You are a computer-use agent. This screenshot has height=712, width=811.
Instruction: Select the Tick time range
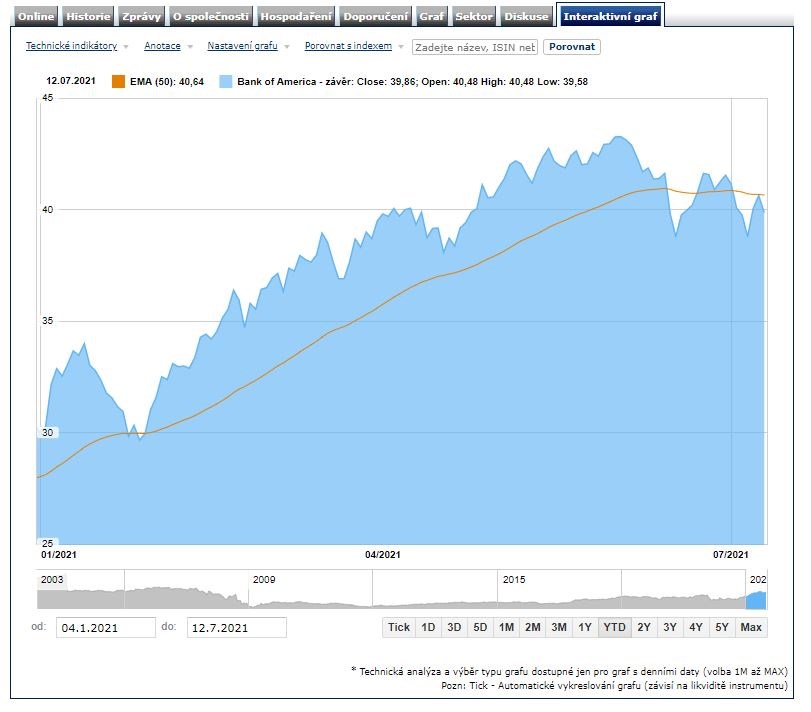tap(399, 627)
